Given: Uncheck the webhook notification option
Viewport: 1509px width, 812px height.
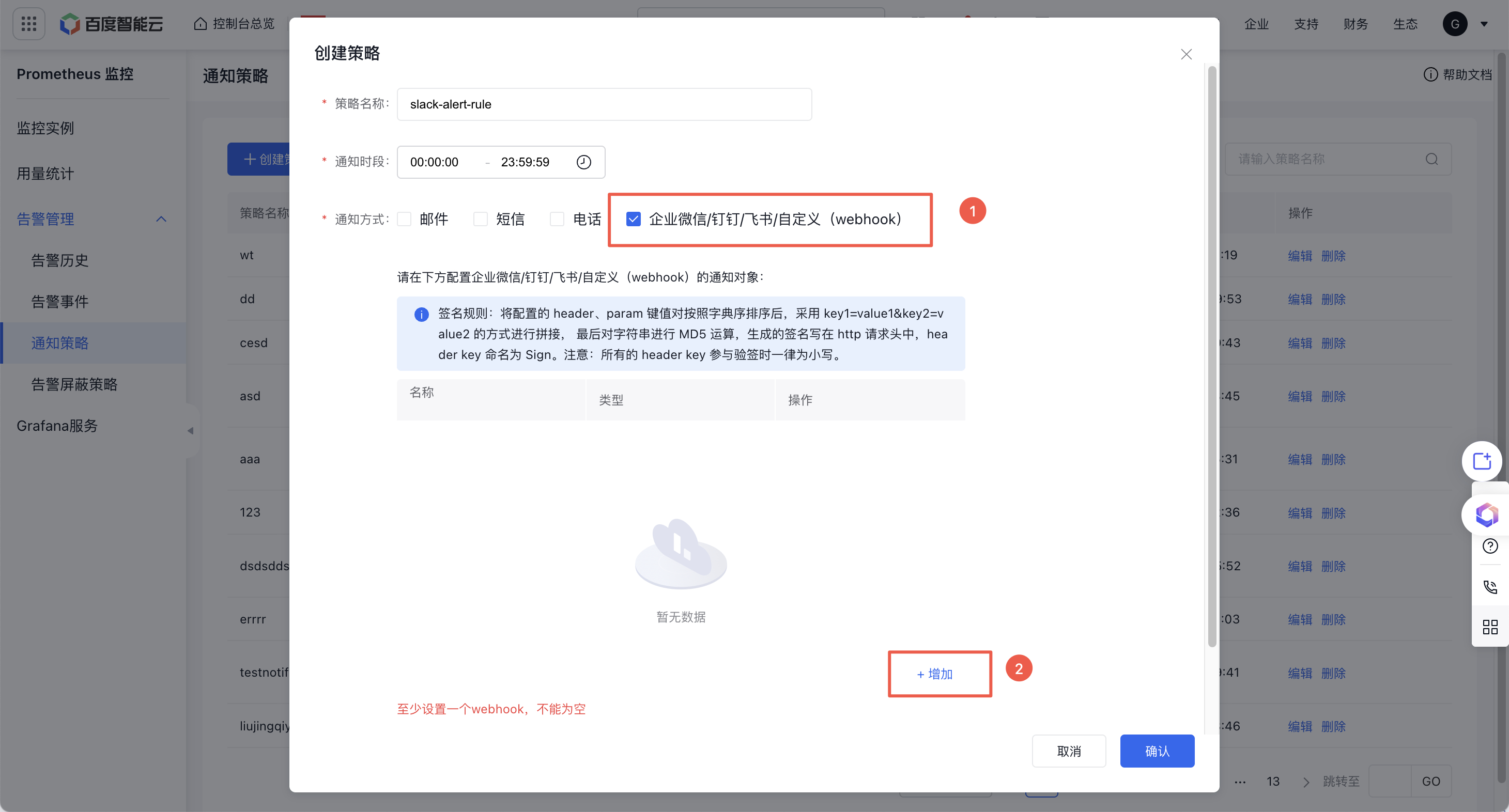Looking at the screenshot, I should click(633, 220).
